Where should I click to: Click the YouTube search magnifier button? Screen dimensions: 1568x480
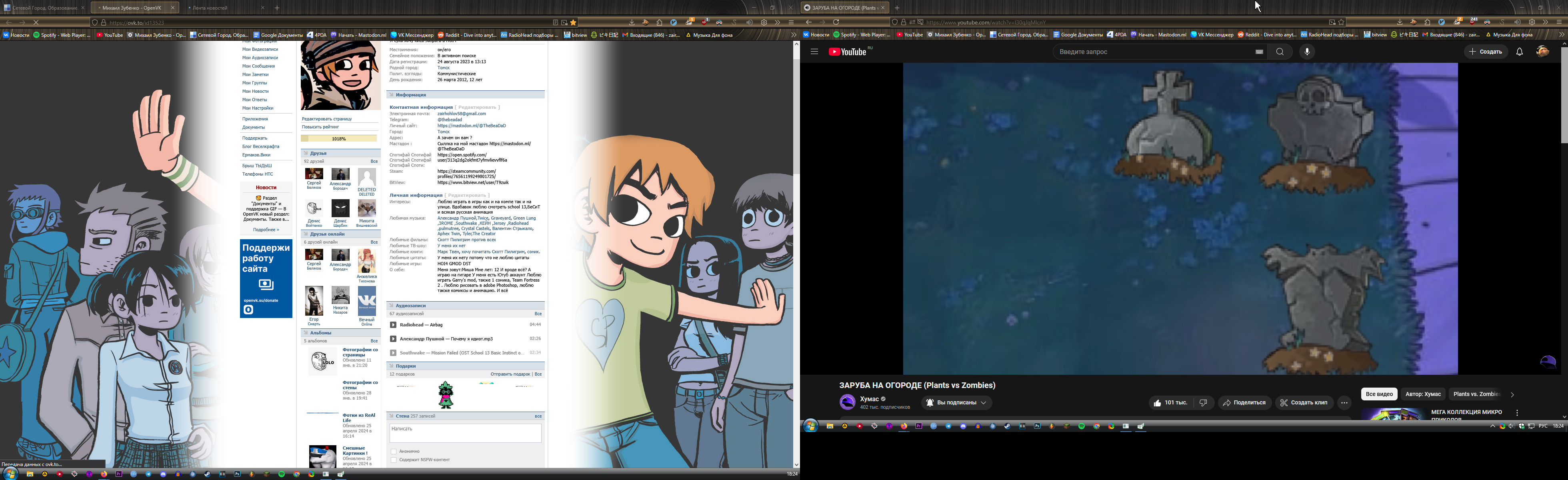[x=1280, y=52]
